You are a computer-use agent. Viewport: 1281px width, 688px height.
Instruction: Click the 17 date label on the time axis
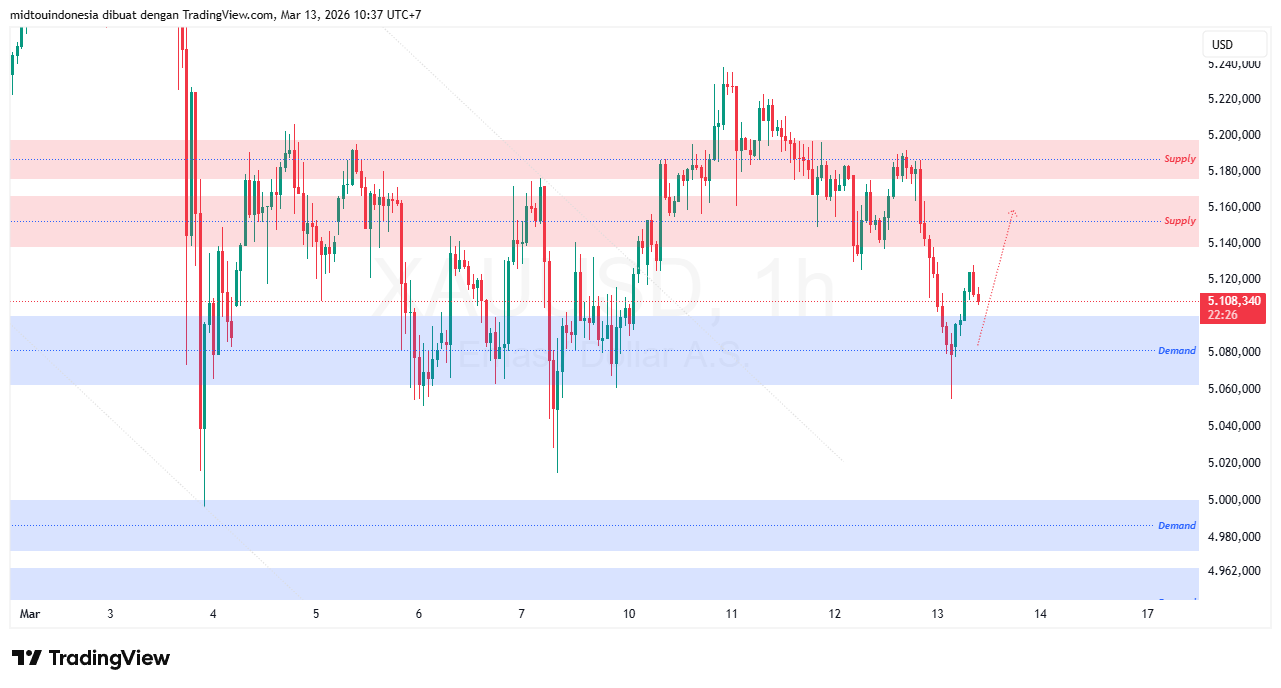(1146, 614)
